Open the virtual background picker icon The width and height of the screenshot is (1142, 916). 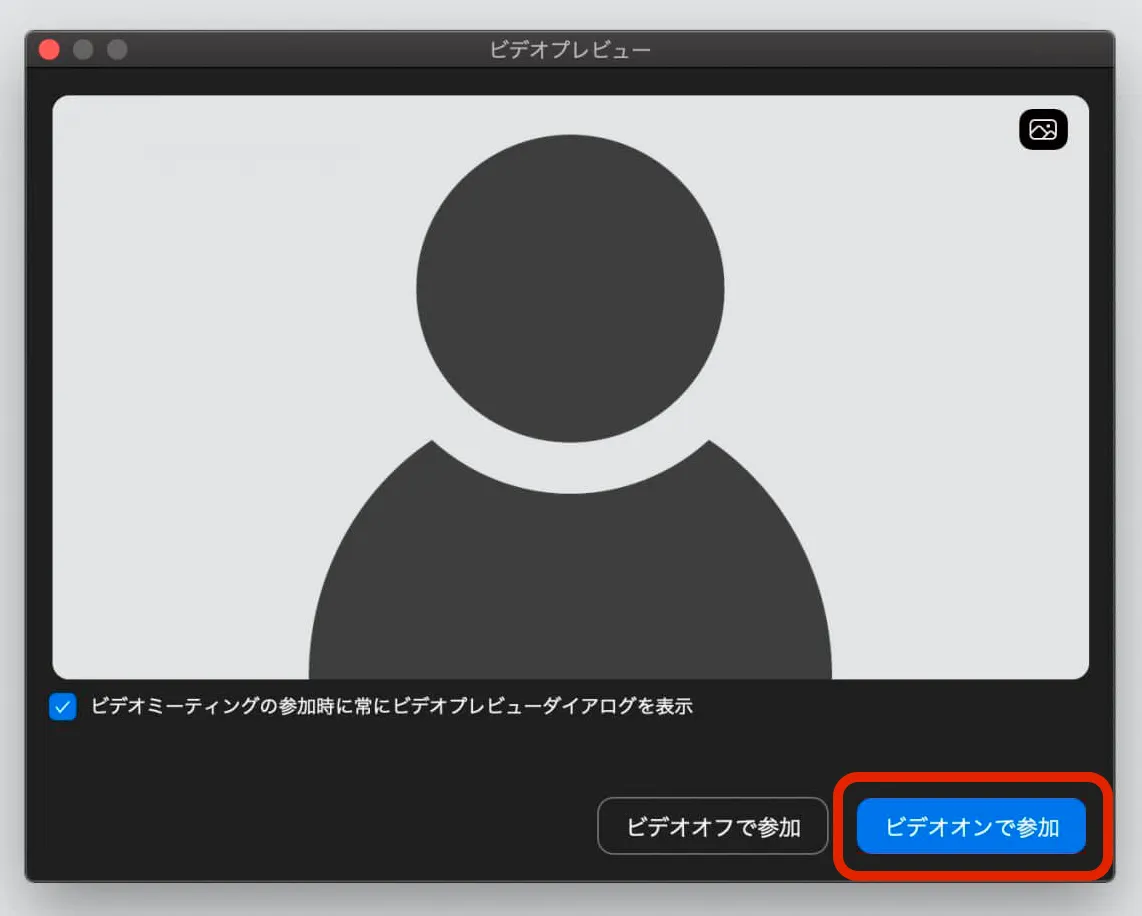pos(1043,130)
